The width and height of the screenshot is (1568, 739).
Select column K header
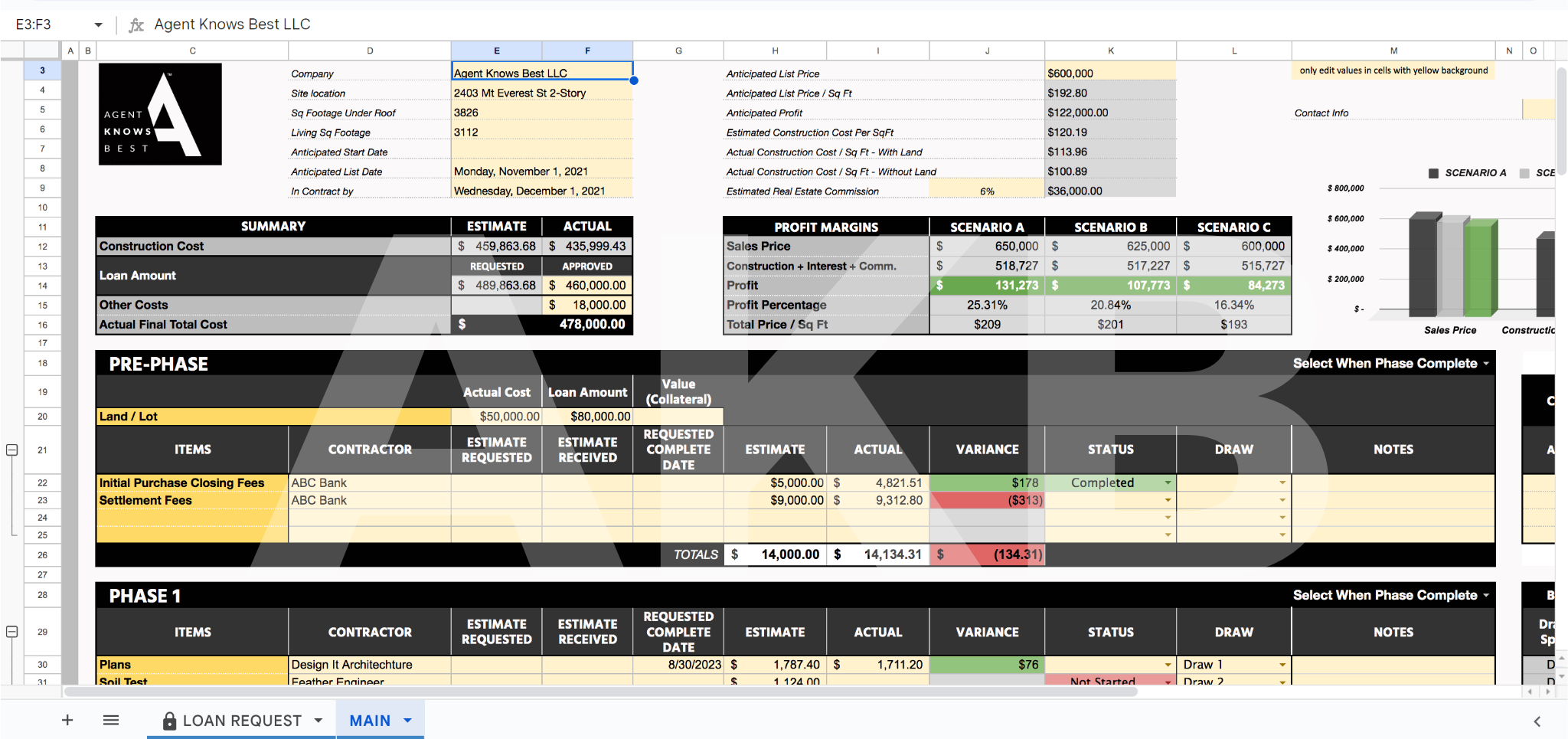[x=1110, y=51]
